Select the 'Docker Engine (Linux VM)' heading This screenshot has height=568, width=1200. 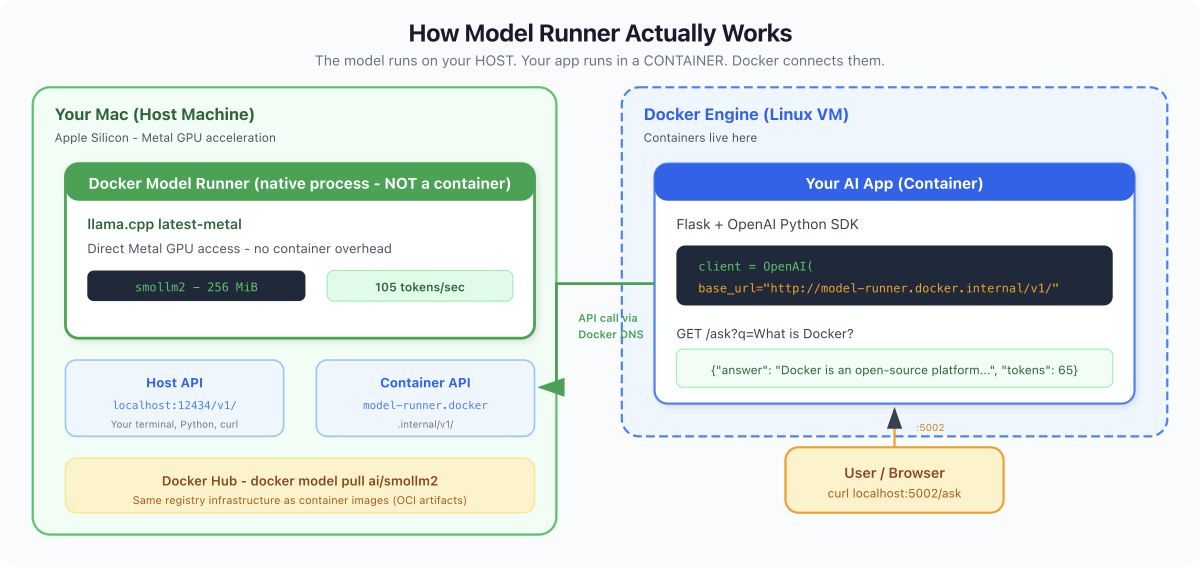[746, 114]
